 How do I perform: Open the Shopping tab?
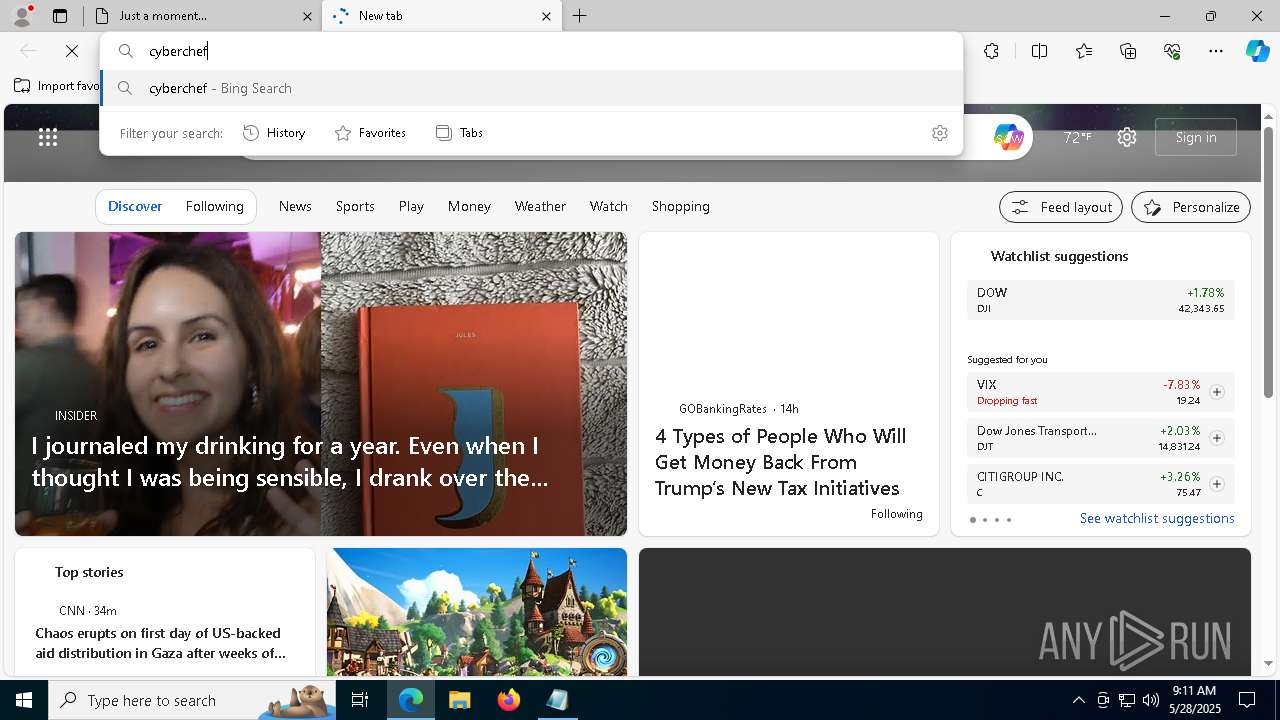[681, 206]
